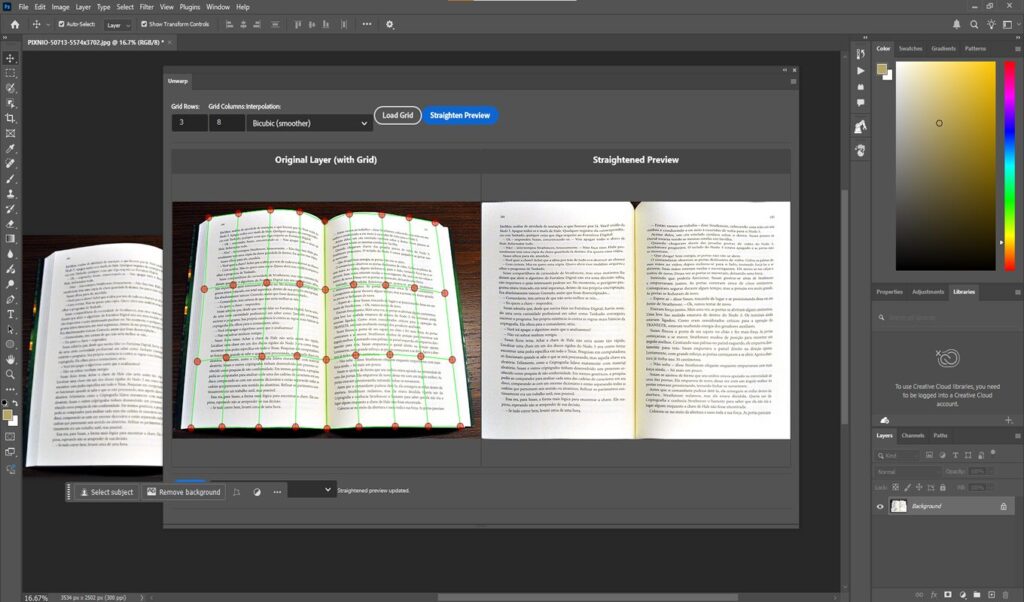
Task: Open the Bicubic (smoother) interpolation dropdown
Action: (308, 123)
